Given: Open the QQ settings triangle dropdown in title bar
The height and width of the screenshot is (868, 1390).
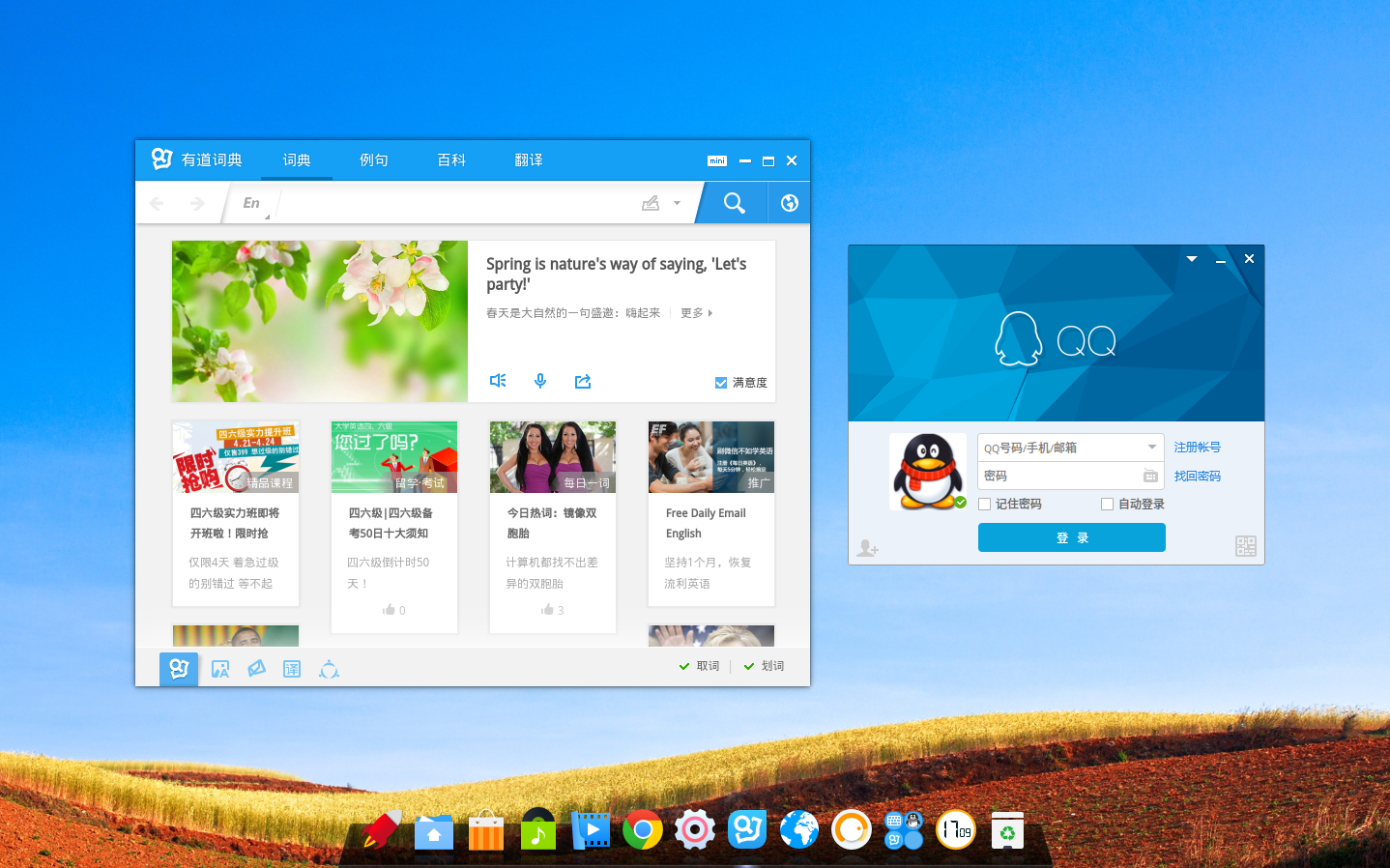Looking at the screenshot, I should coord(1192,259).
